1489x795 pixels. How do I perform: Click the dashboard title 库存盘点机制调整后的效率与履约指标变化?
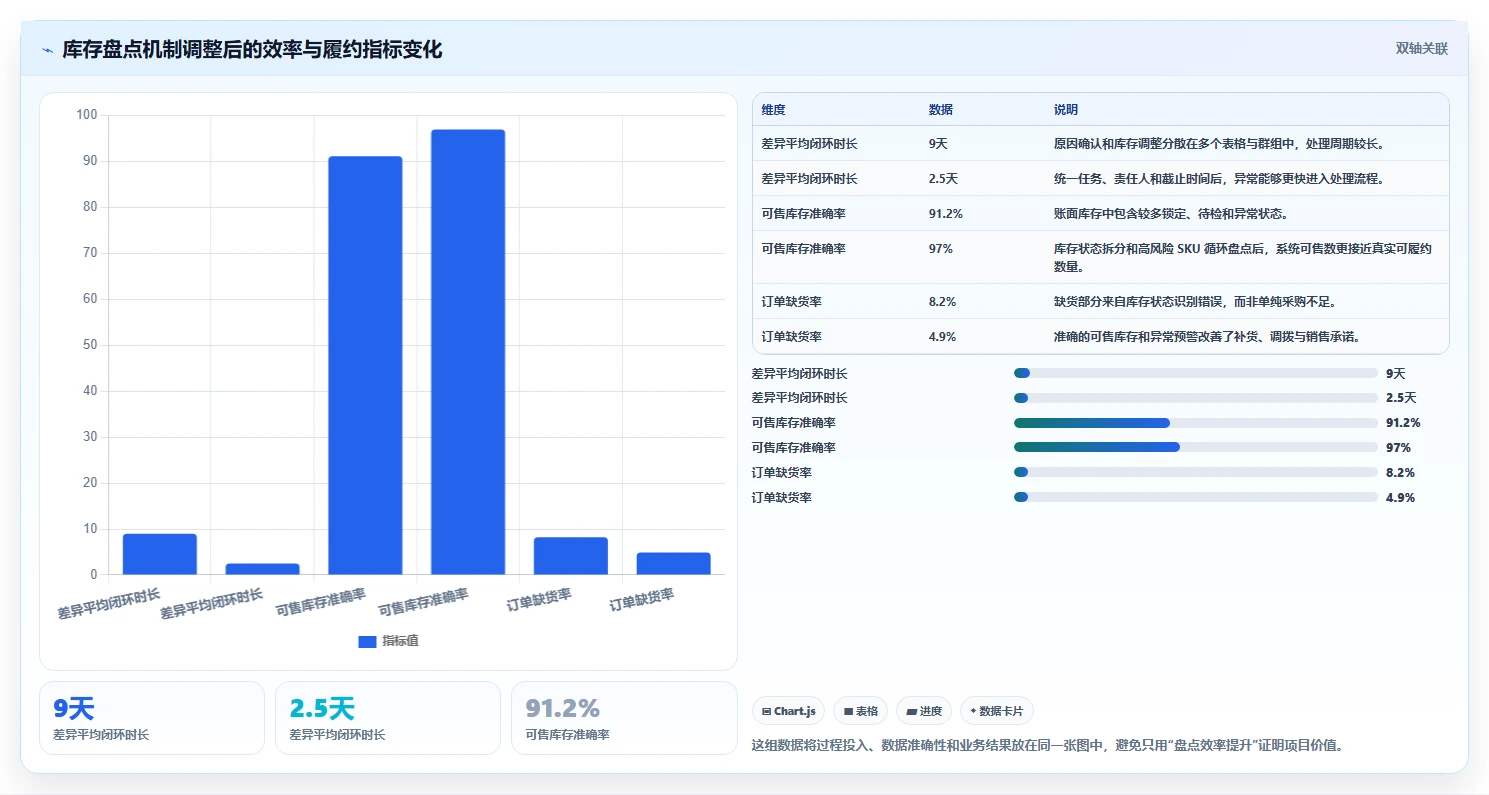[252, 50]
